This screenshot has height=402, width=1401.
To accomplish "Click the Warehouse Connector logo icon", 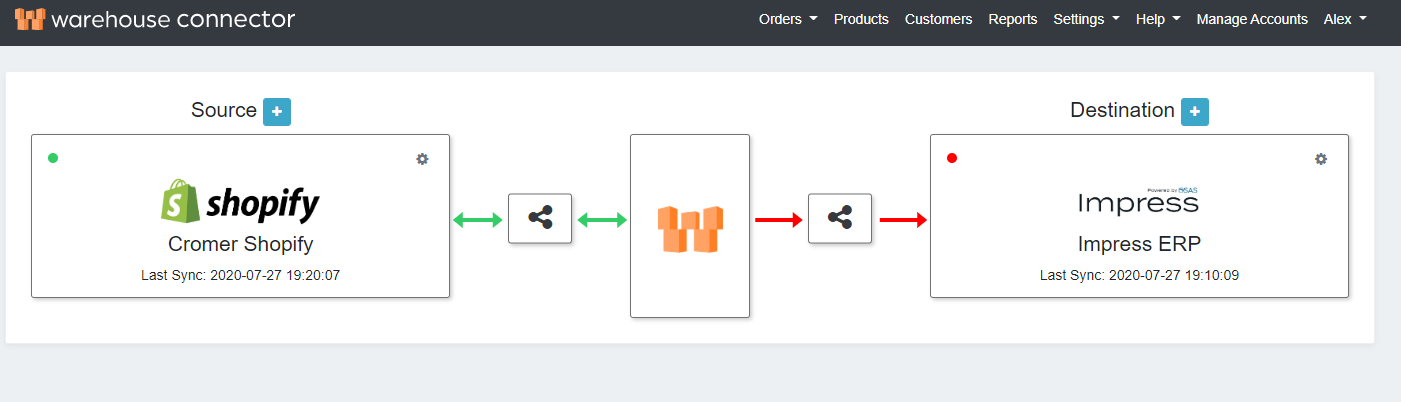I will [x=29, y=18].
